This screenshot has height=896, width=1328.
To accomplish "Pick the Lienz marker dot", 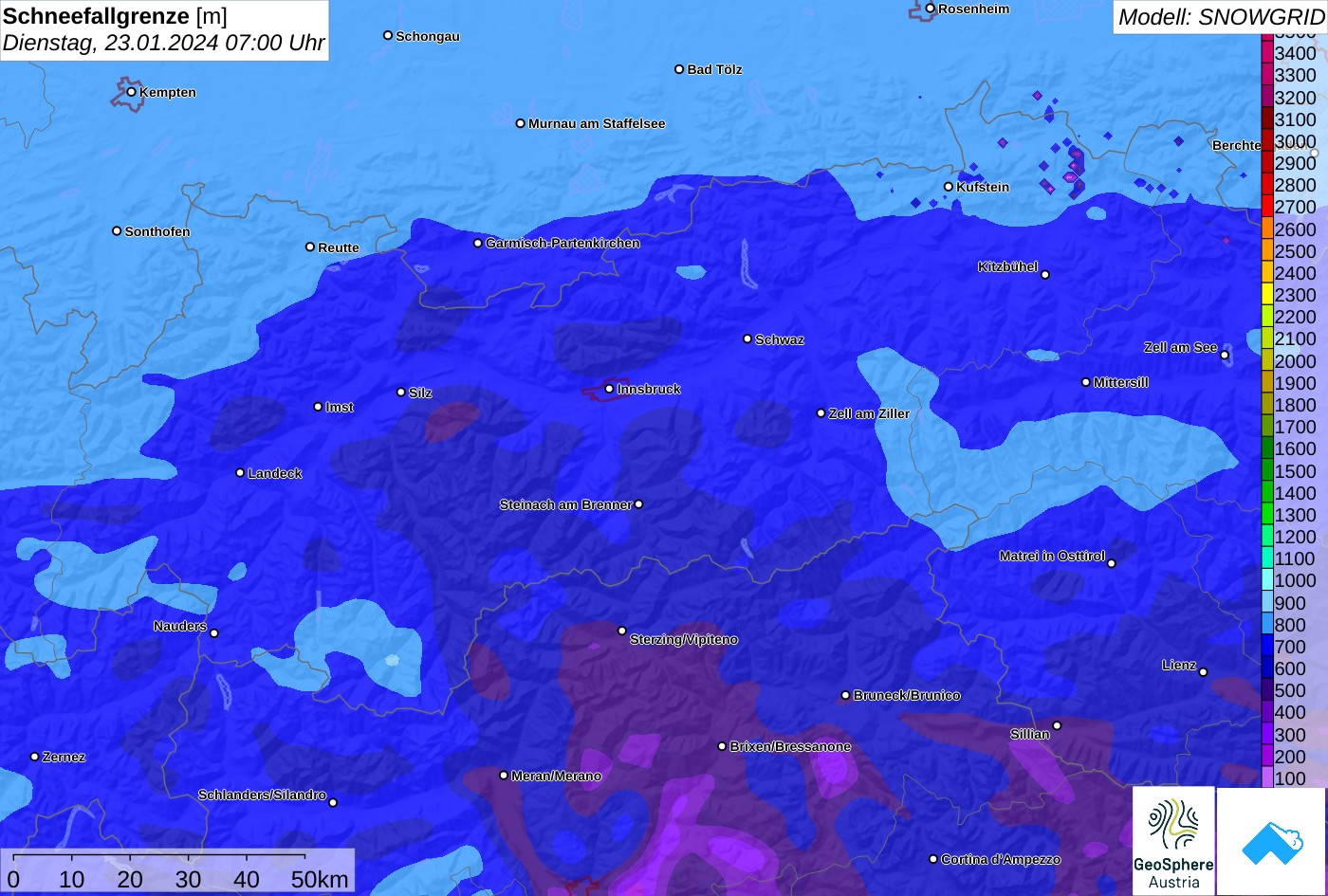I will tap(1203, 672).
